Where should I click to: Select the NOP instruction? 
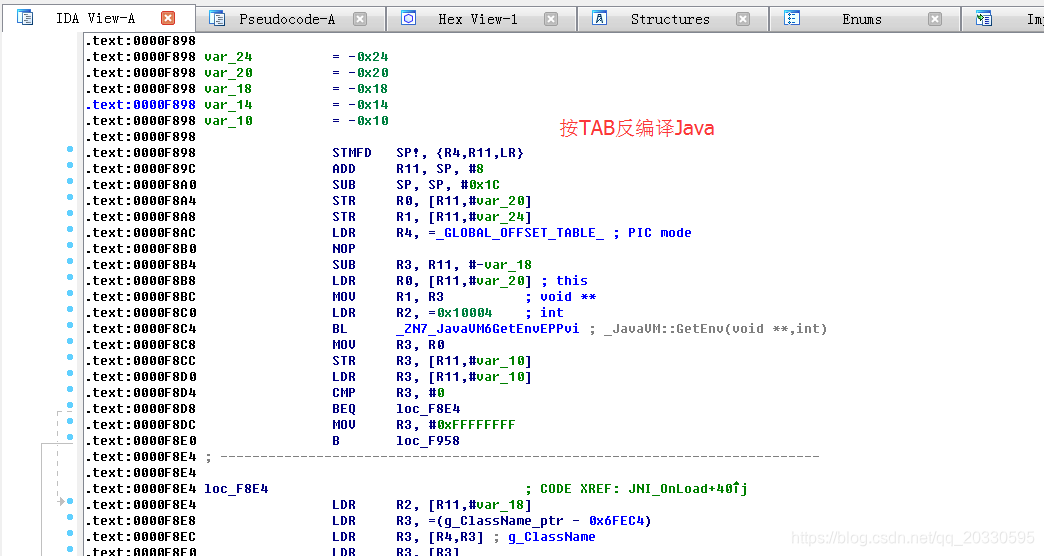344,249
